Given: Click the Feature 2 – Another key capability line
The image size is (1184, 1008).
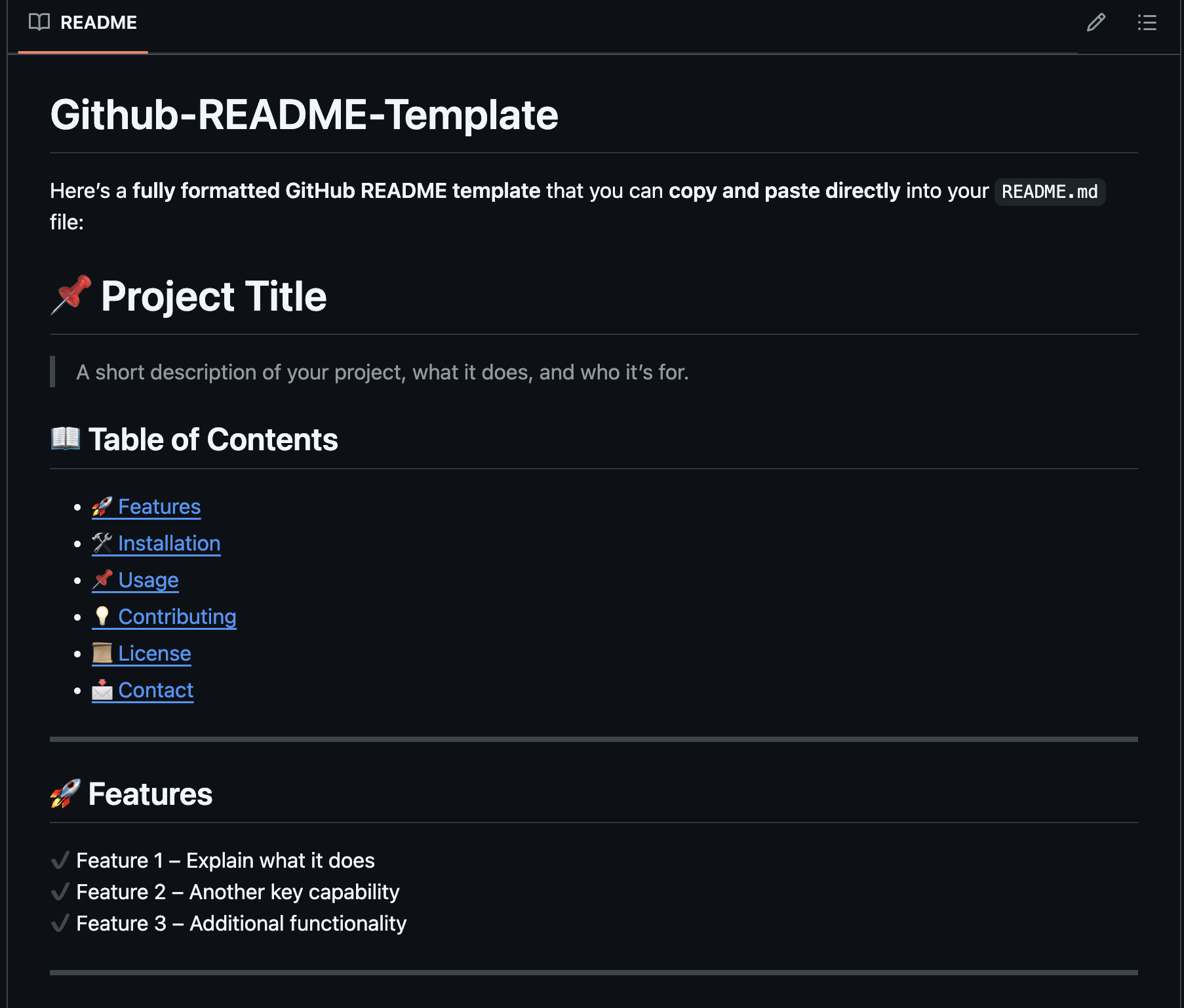Looking at the screenshot, I should click(238, 892).
